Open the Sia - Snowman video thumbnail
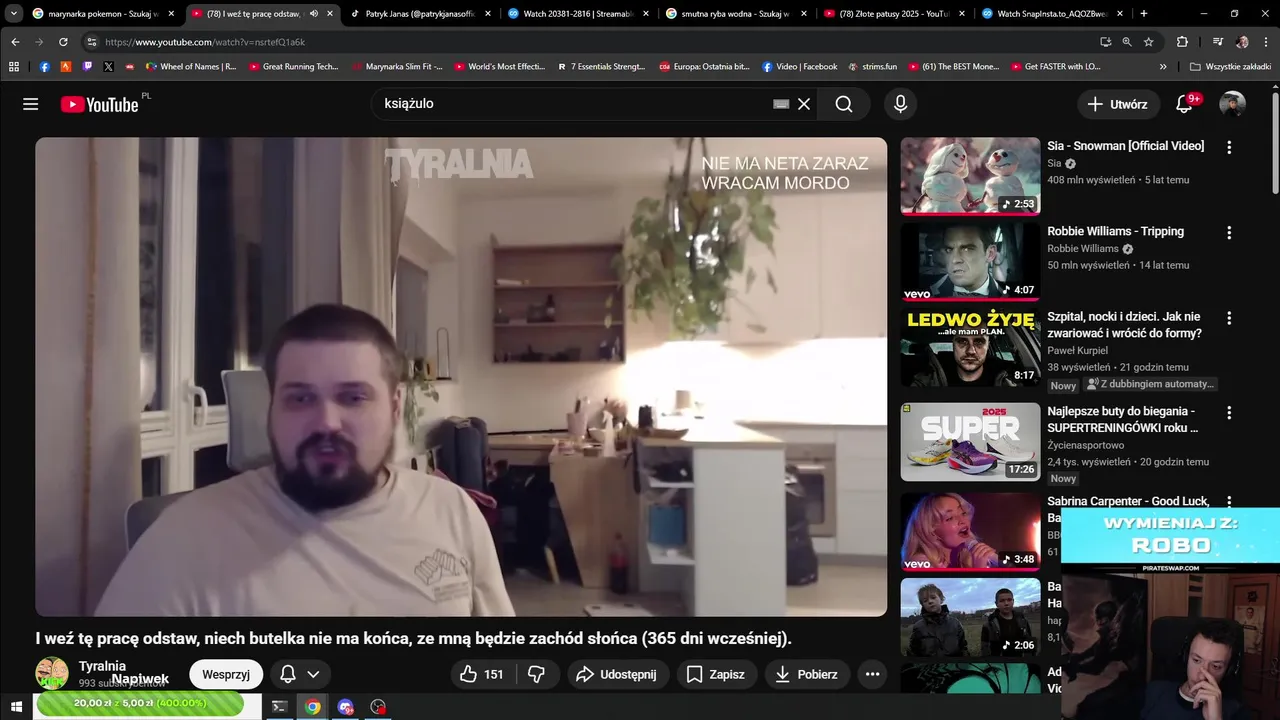1280x720 pixels. [970, 176]
